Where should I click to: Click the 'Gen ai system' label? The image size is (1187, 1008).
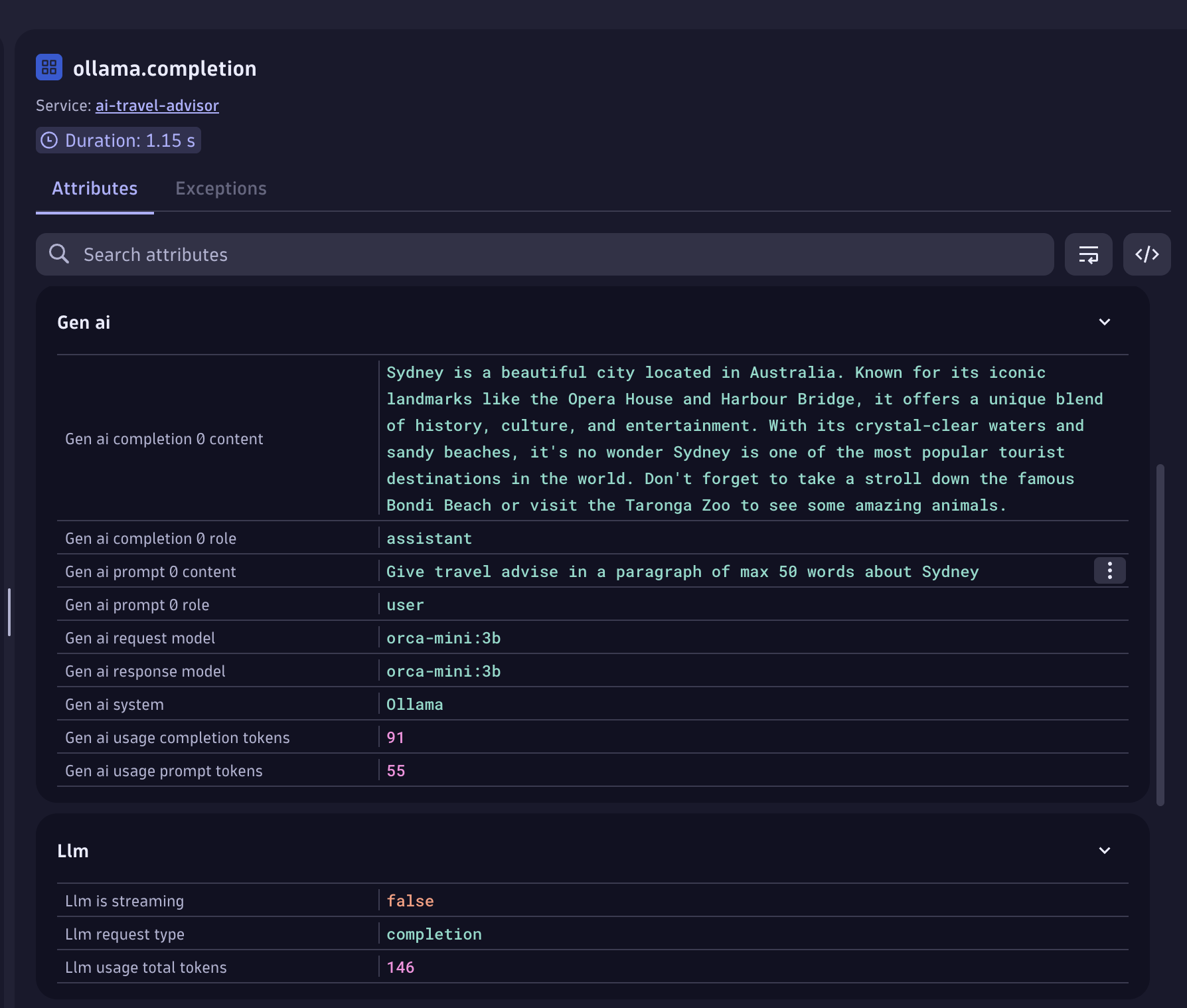point(114,705)
